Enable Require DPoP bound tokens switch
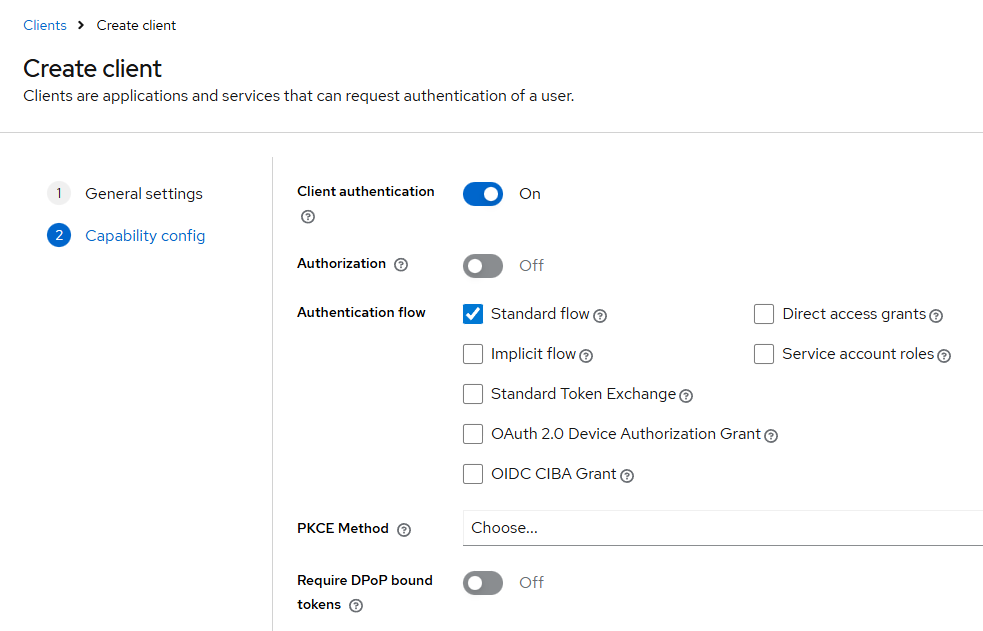This screenshot has height=631, width=983. [483, 582]
